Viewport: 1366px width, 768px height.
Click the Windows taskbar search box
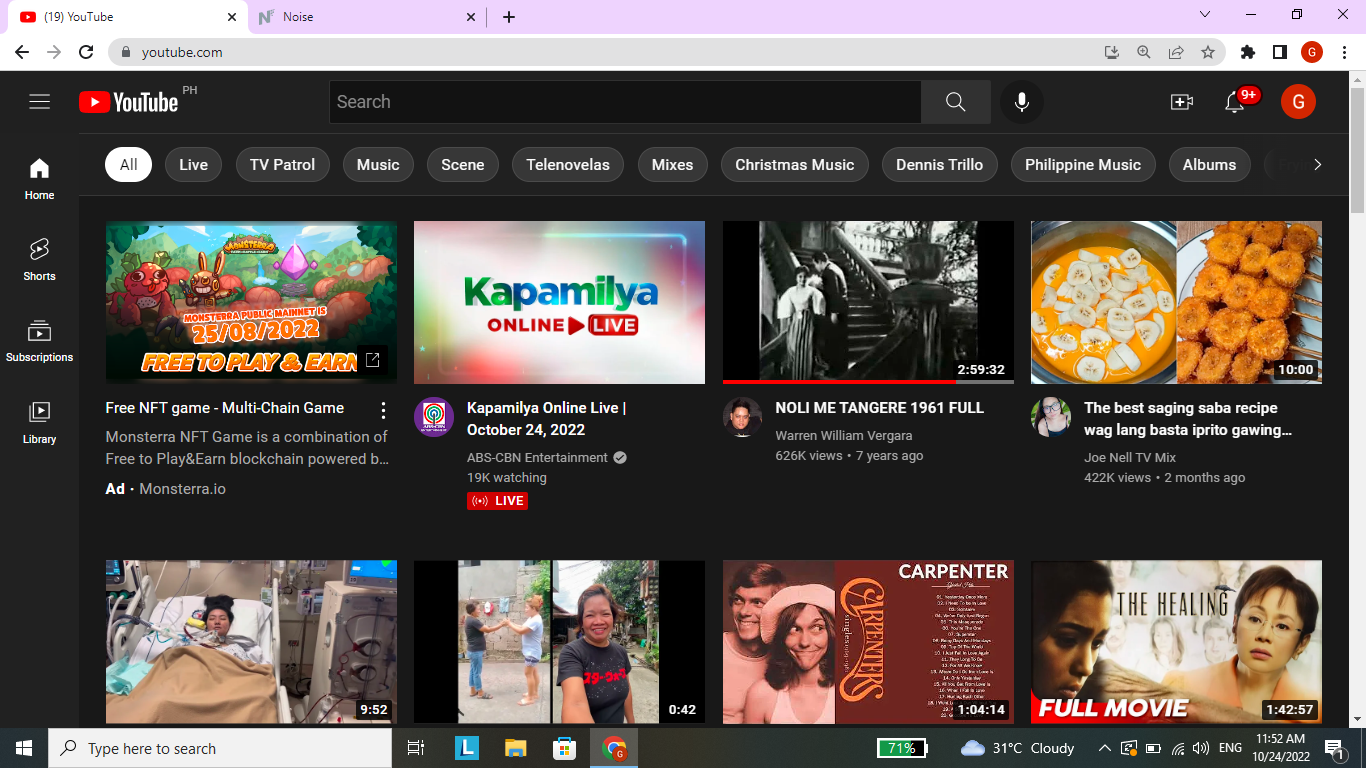(x=220, y=748)
